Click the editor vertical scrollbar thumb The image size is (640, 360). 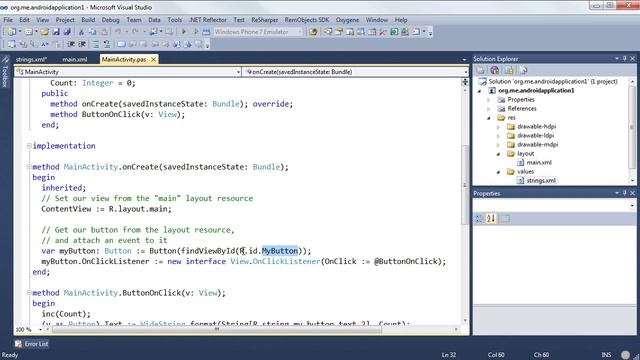(x=465, y=184)
